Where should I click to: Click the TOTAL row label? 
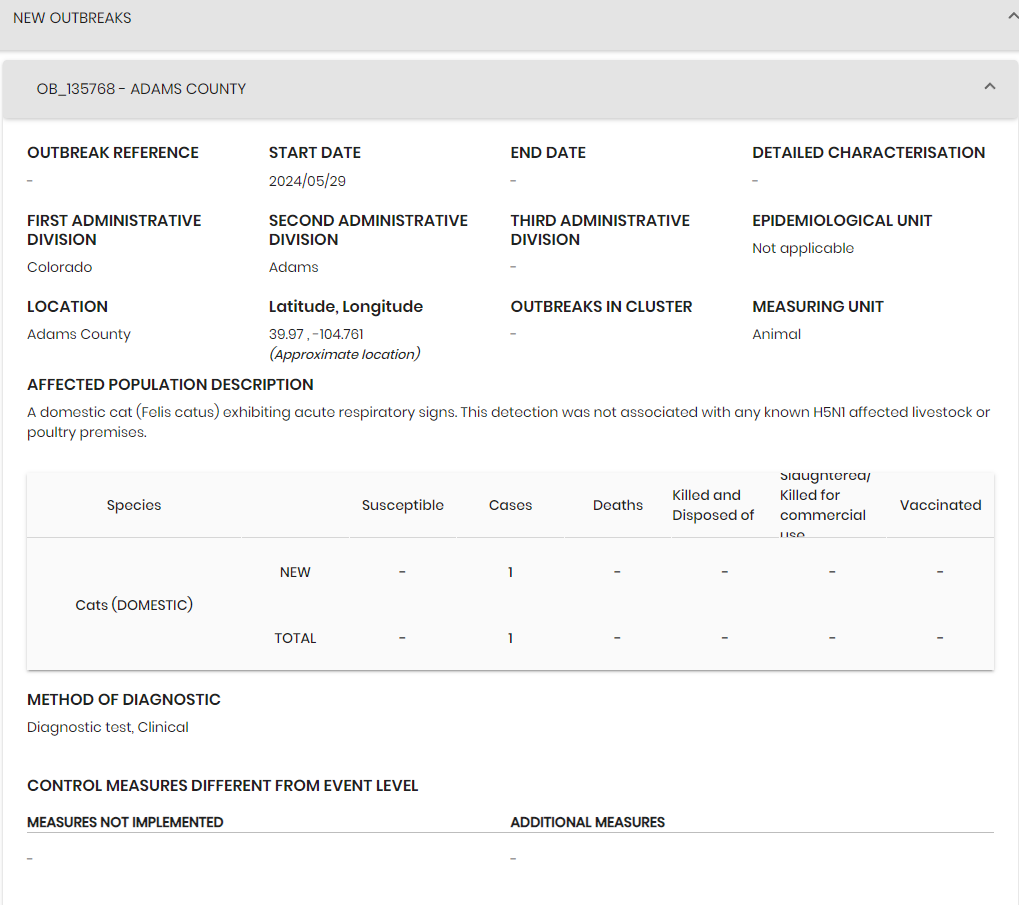(x=295, y=638)
